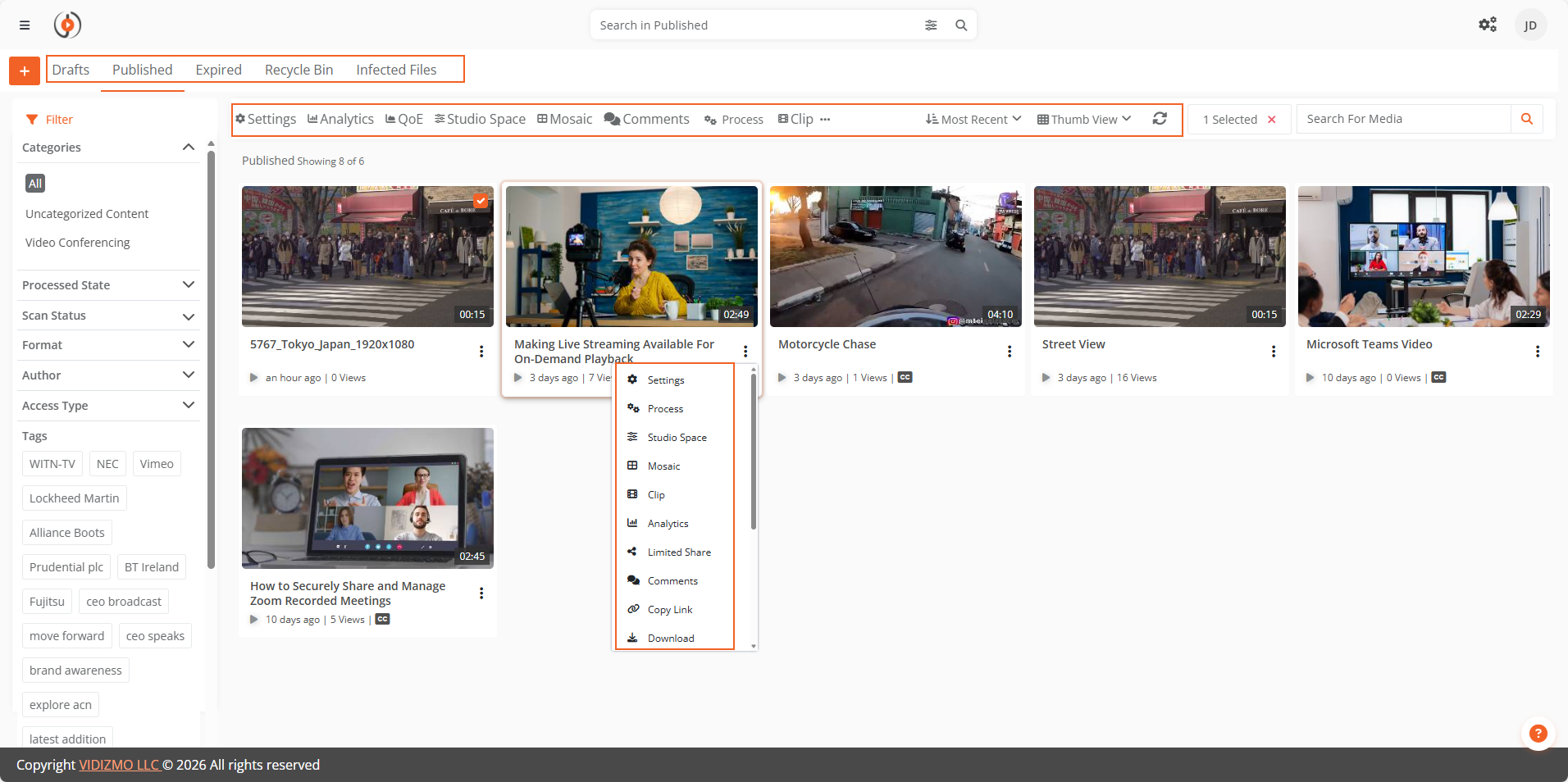Open the hamburger navigation menu
This screenshot has height=782, width=1568.
pyautogui.click(x=25, y=25)
